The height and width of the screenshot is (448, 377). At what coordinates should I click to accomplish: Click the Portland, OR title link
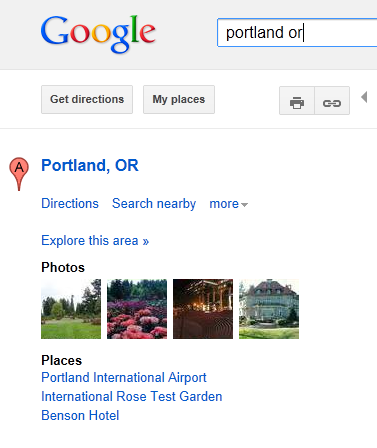90,165
